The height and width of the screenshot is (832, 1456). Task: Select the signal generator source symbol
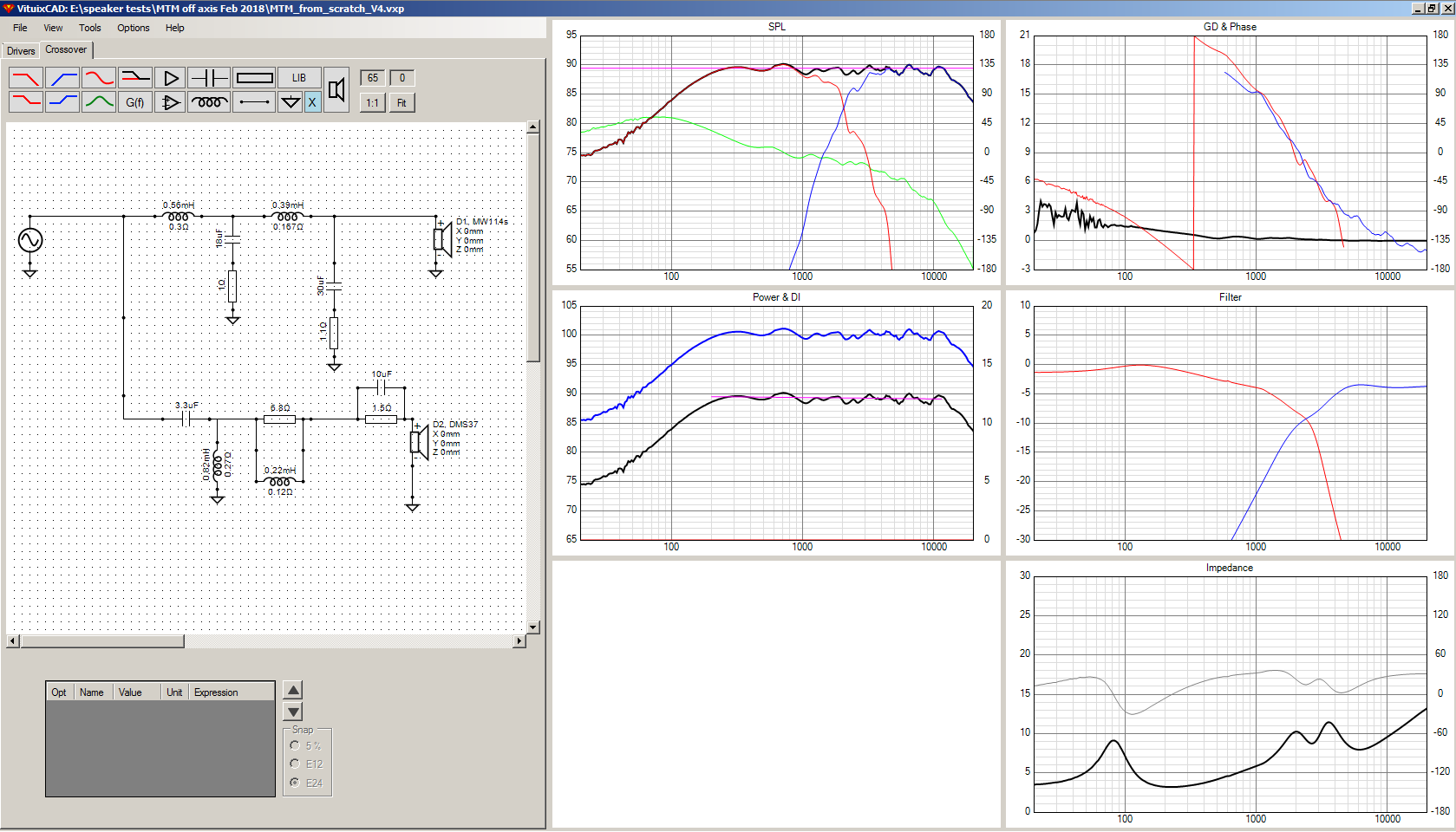click(30, 239)
